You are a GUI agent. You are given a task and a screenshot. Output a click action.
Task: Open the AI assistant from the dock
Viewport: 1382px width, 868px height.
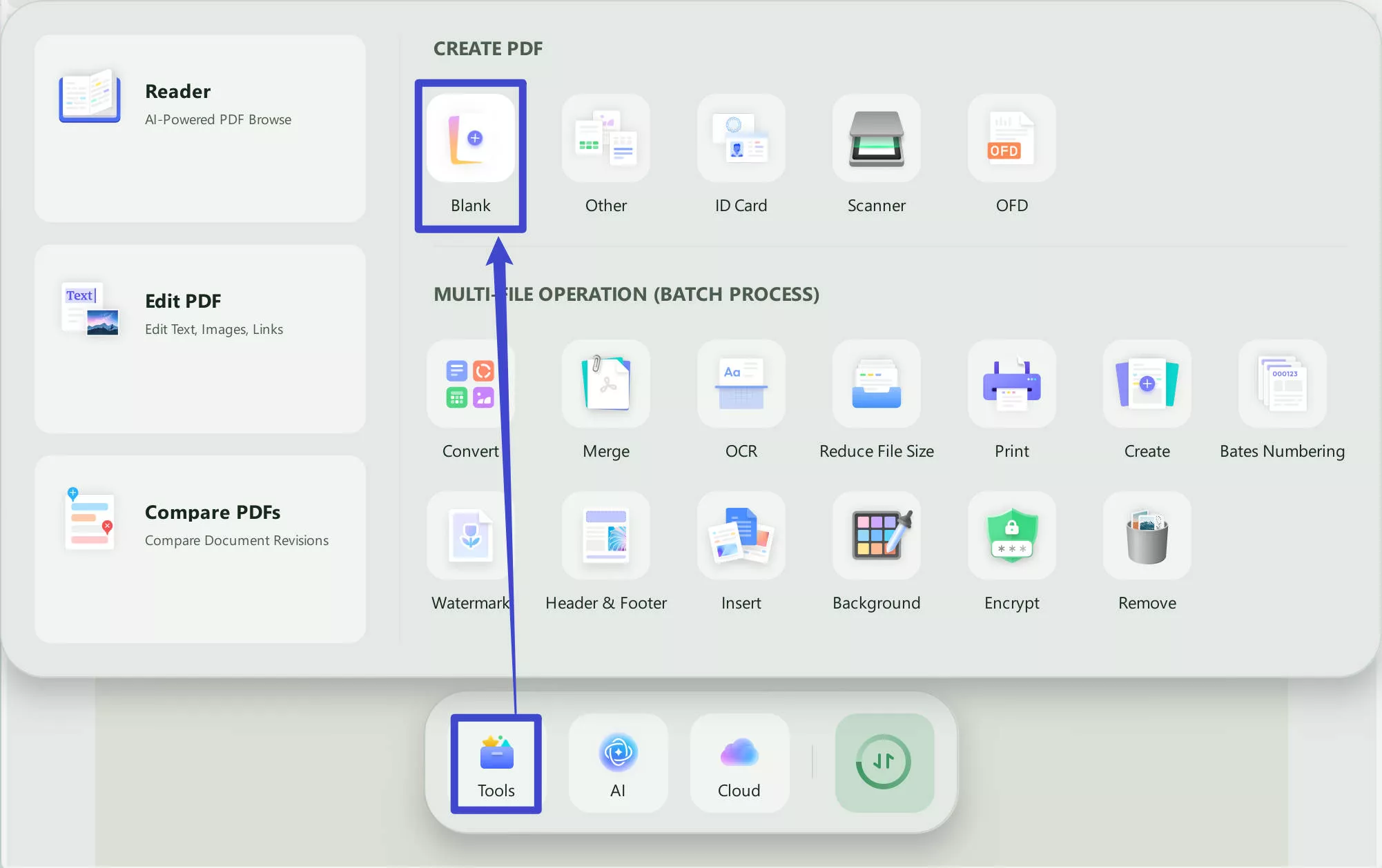click(x=617, y=762)
